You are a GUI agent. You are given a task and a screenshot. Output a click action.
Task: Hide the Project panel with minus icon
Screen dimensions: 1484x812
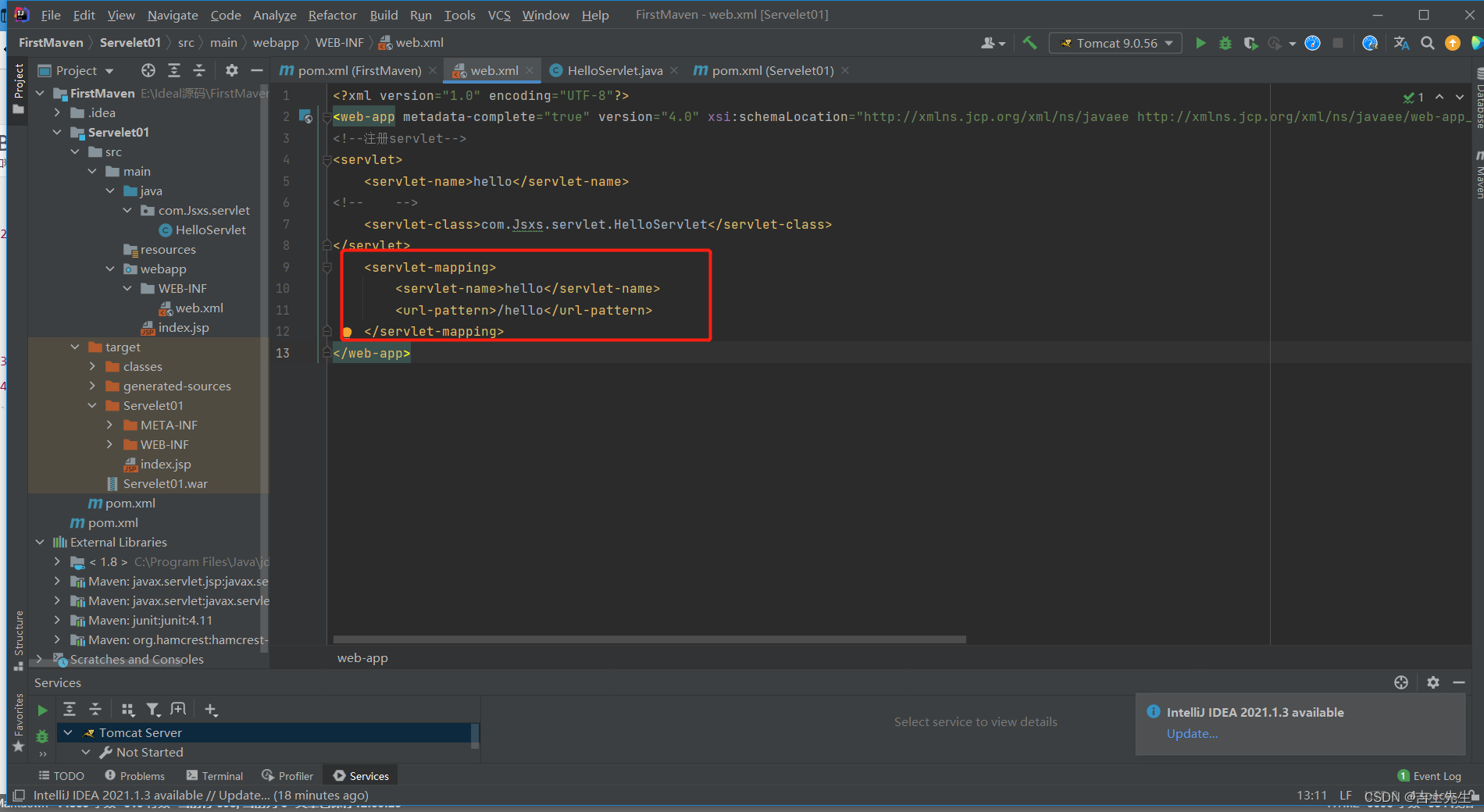coord(256,70)
